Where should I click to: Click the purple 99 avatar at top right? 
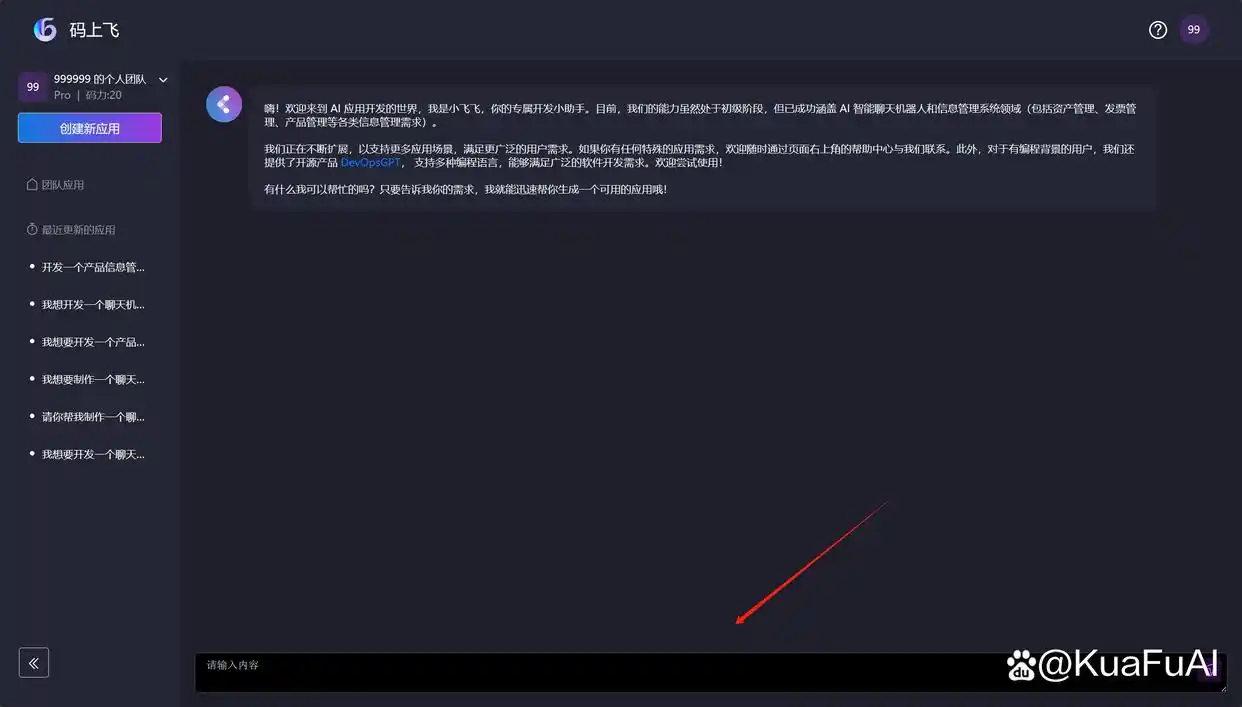(1193, 29)
